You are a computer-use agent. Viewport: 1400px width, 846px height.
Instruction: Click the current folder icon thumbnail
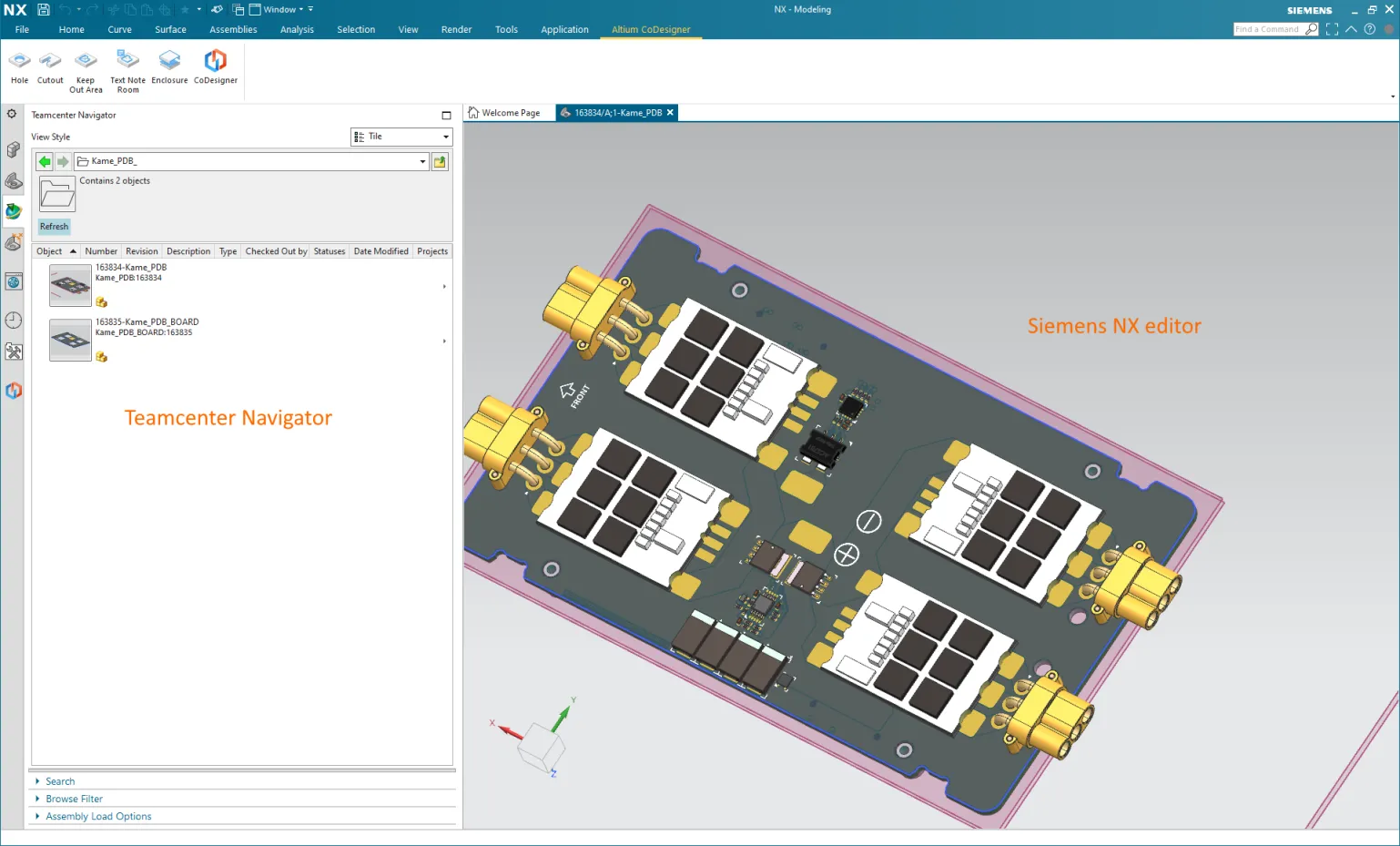click(57, 194)
